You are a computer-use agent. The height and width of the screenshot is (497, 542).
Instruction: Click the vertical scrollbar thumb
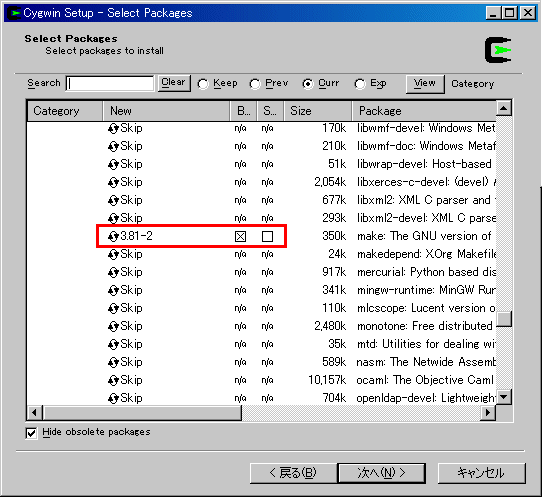pyautogui.click(x=504, y=319)
